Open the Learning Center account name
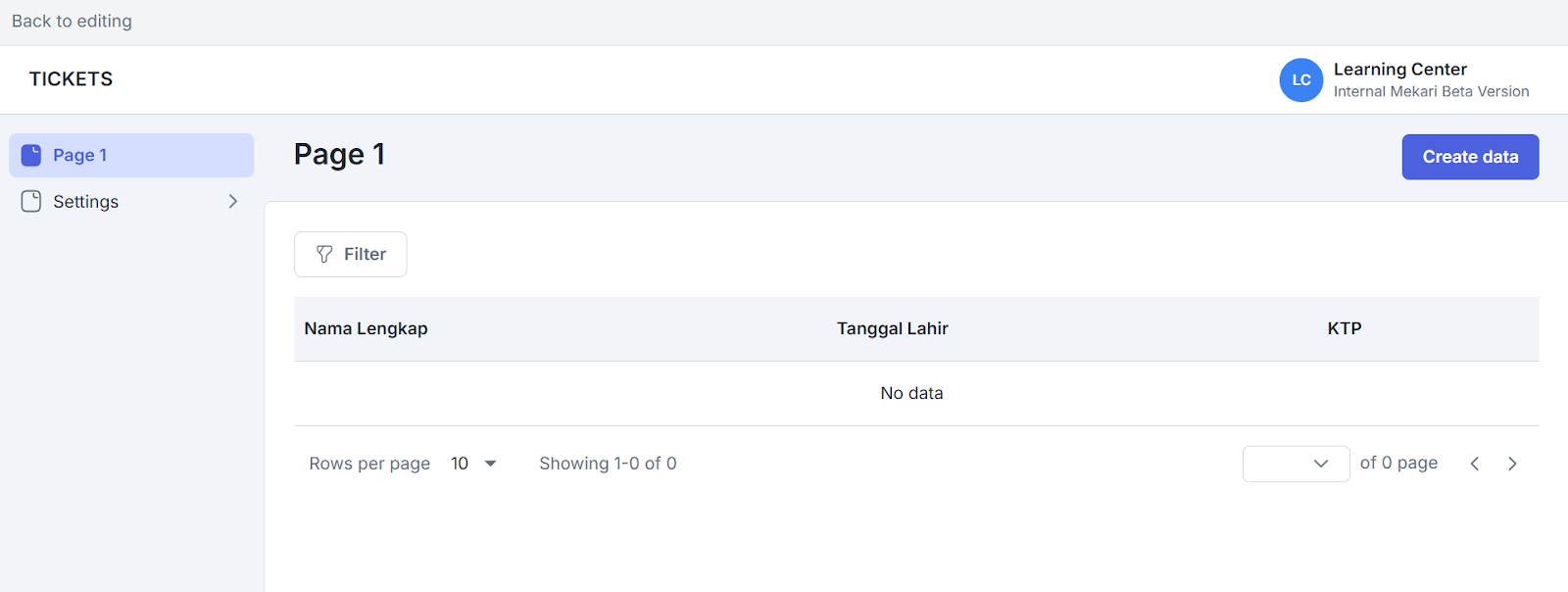This screenshot has width=1568, height=592. (x=1399, y=70)
